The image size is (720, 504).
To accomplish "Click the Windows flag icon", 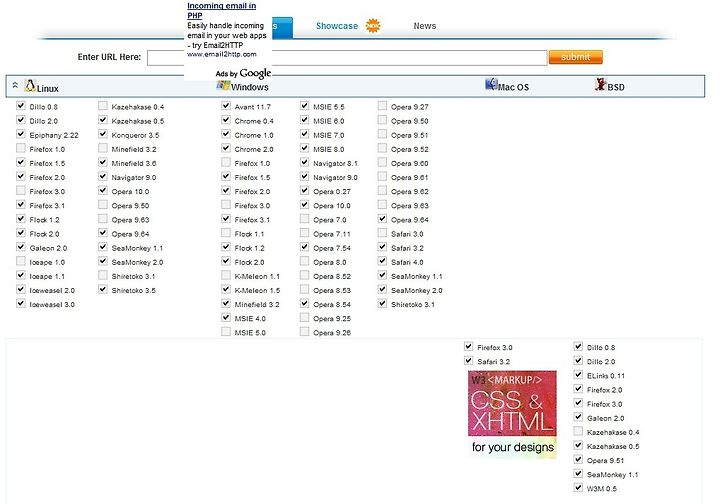I will point(223,85).
